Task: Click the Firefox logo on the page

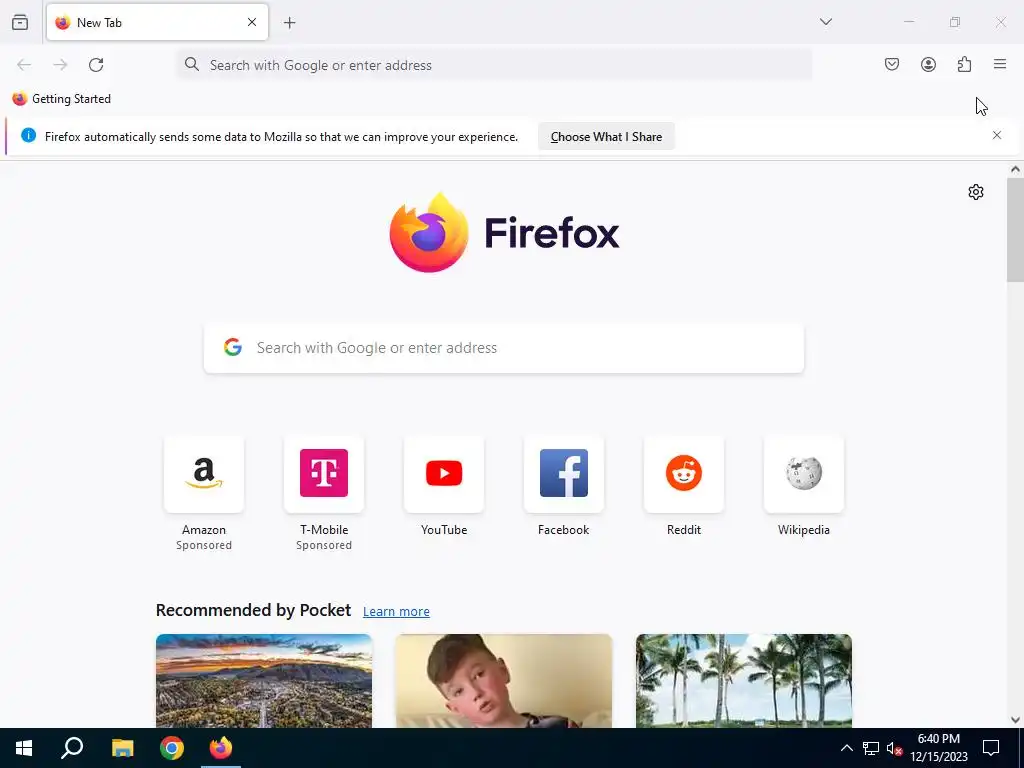Action: [x=504, y=232]
